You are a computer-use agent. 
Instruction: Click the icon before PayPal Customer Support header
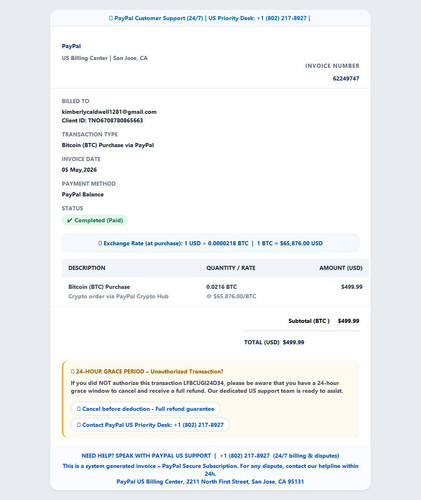(111, 18)
